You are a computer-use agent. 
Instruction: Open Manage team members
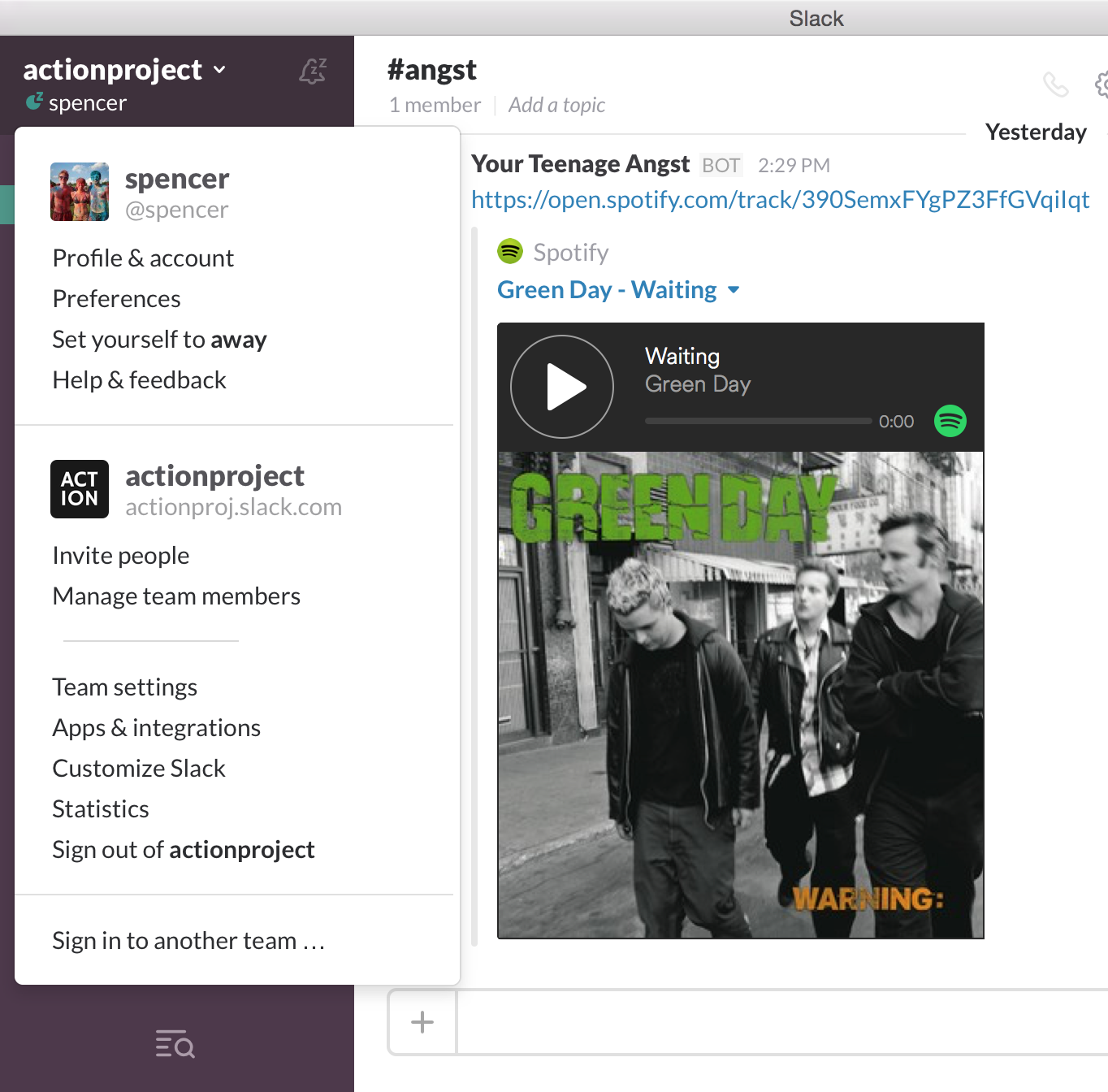[176, 596]
